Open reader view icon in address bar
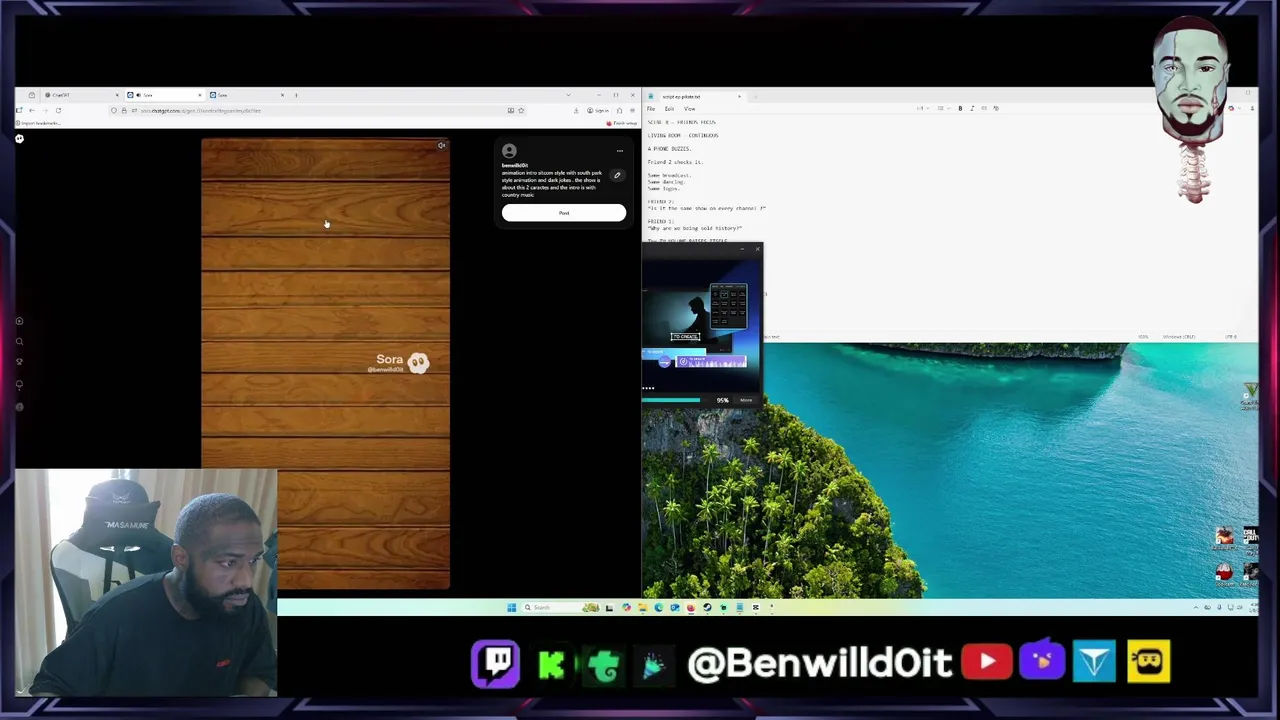Viewport: 1280px width, 720px height. point(510,110)
